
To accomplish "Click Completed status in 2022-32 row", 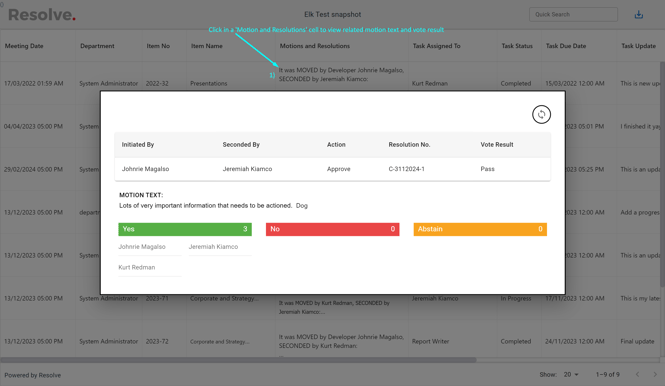I will coord(515,84).
